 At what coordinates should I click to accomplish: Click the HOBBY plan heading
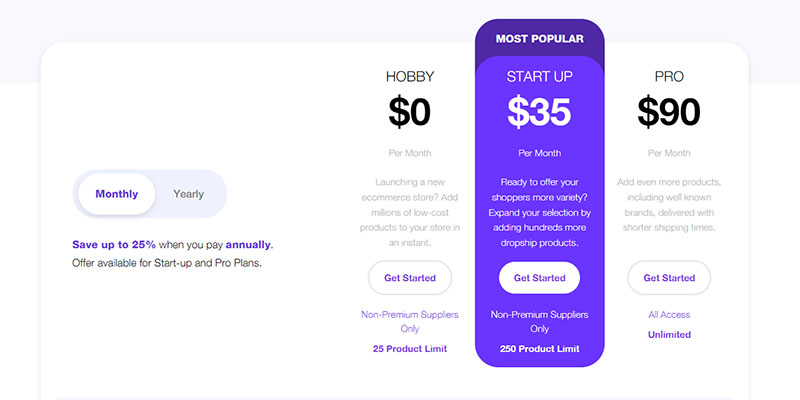pos(409,76)
